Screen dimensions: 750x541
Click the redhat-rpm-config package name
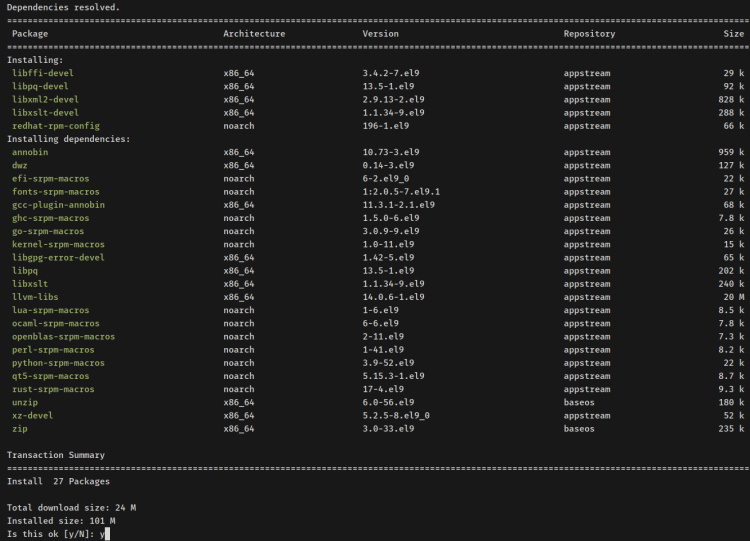55,126
